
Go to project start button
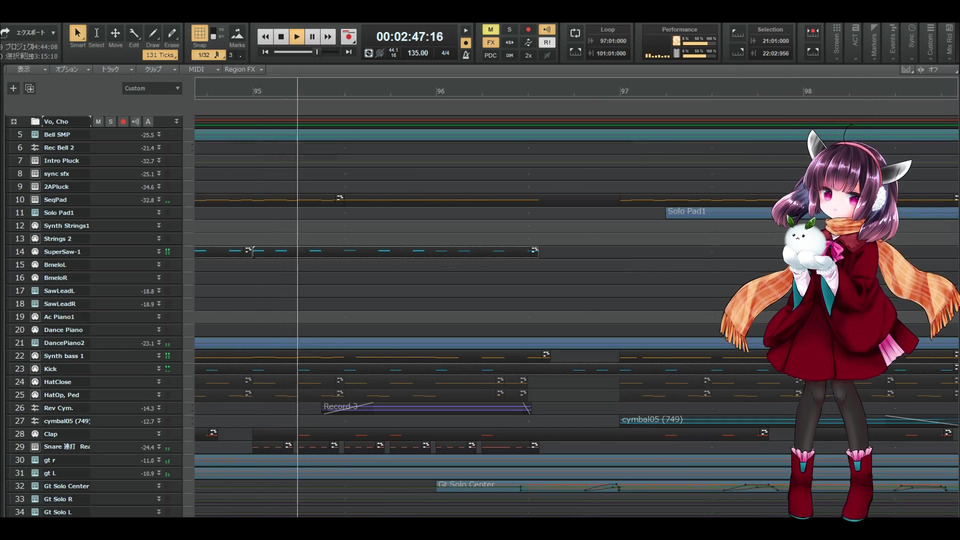coord(265,52)
